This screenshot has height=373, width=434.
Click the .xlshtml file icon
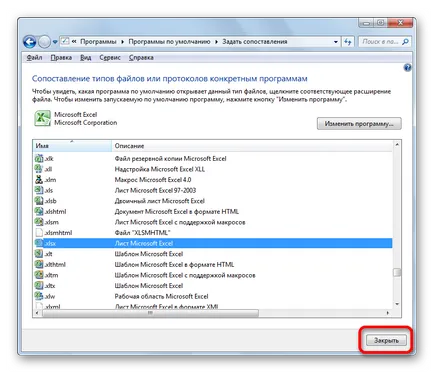click(39, 211)
